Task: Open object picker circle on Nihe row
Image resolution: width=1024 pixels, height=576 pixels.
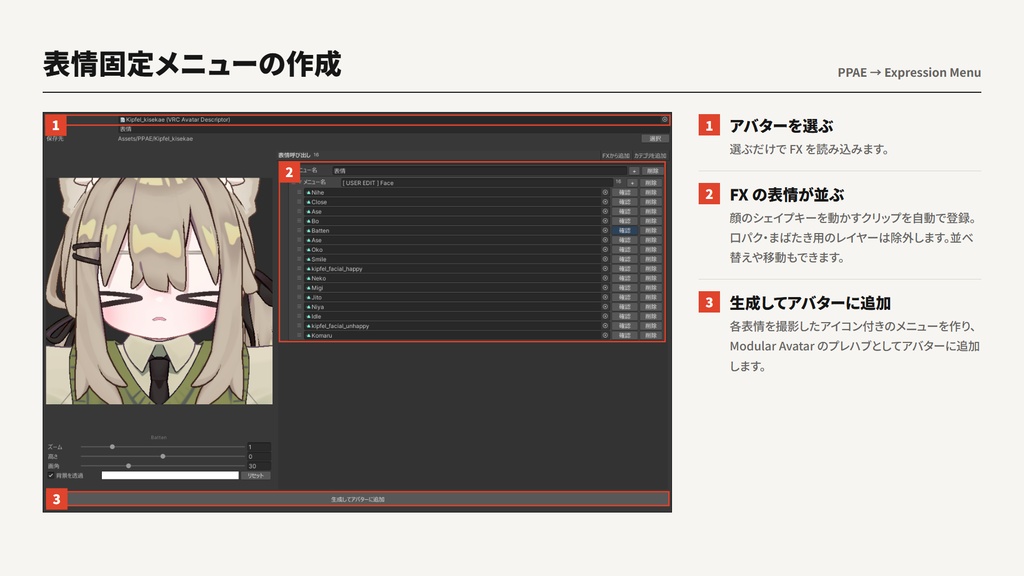Action: pyautogui.click(x=605, y=193)
